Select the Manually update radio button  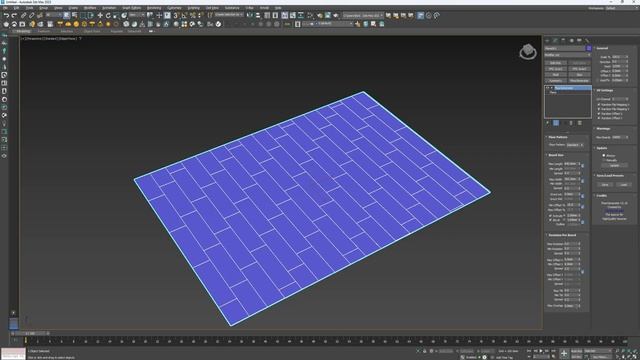pos(604,160)
